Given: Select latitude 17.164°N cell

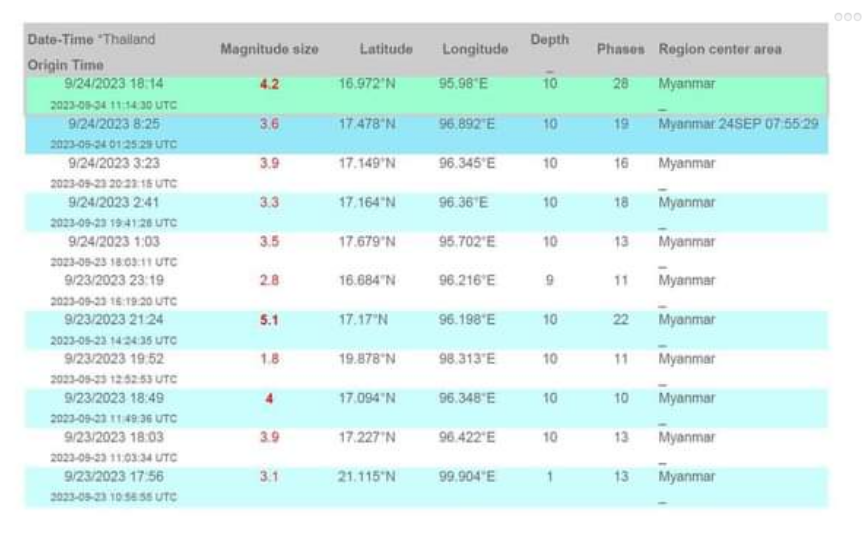Looking at the screenshot, I should [x=367, y=202].
